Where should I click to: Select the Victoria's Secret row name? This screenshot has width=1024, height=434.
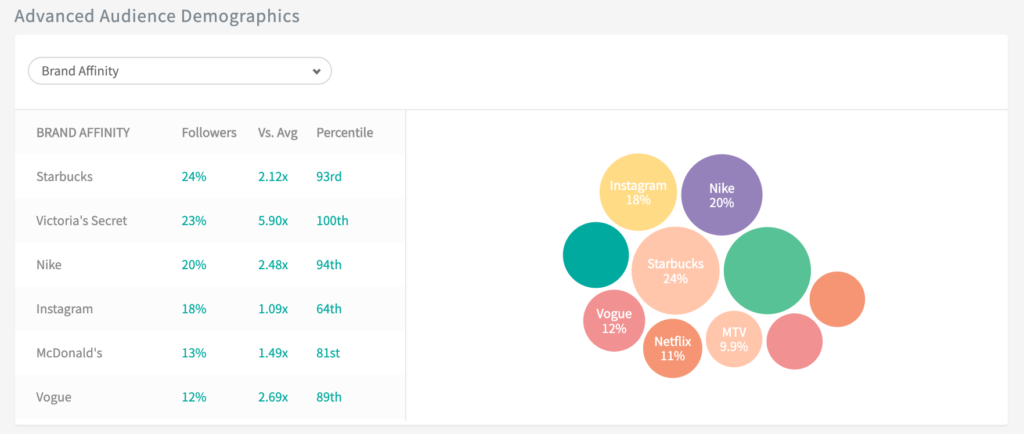click(x=82, y=221)
